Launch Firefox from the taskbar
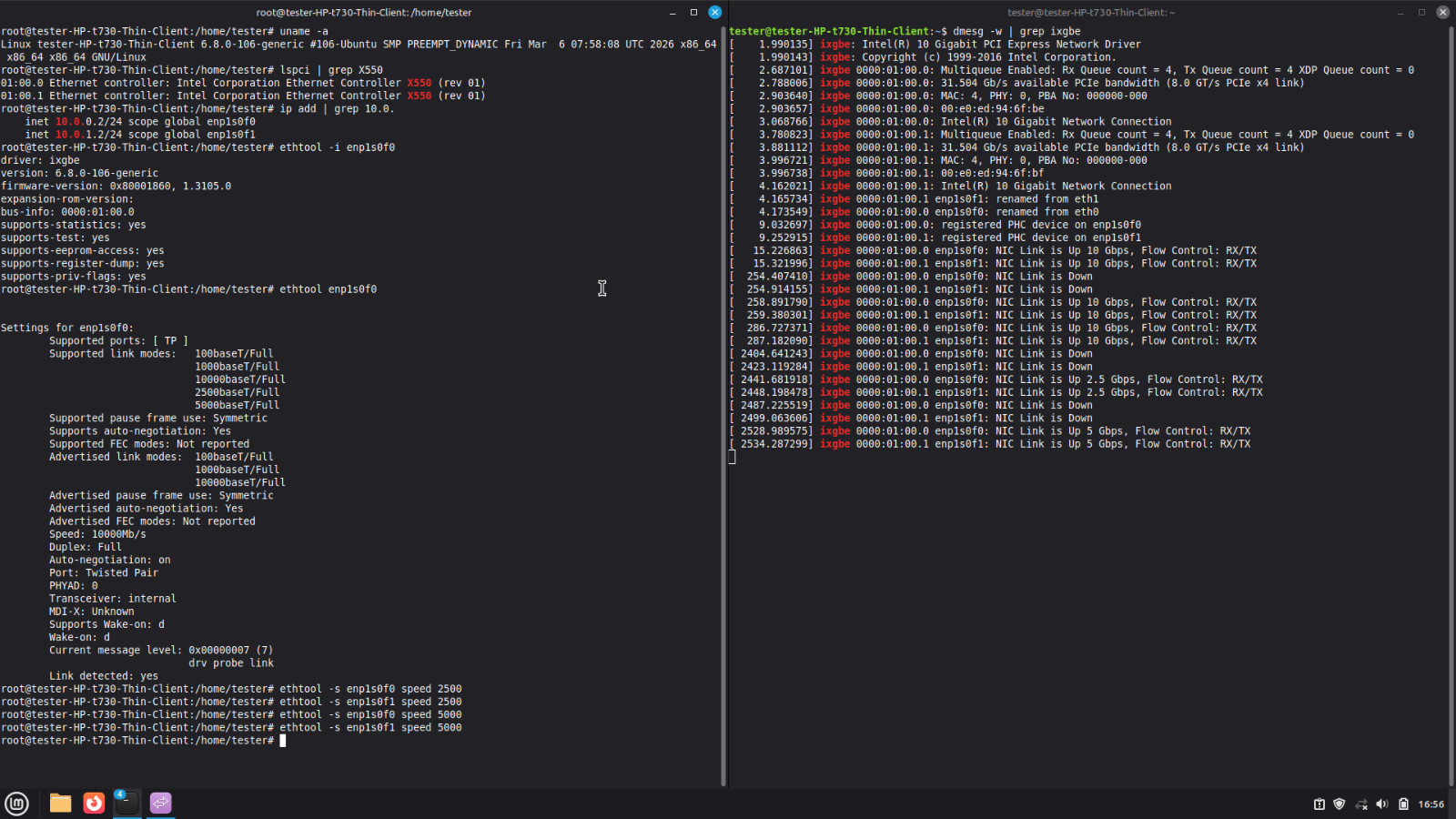 click(94, 803)
